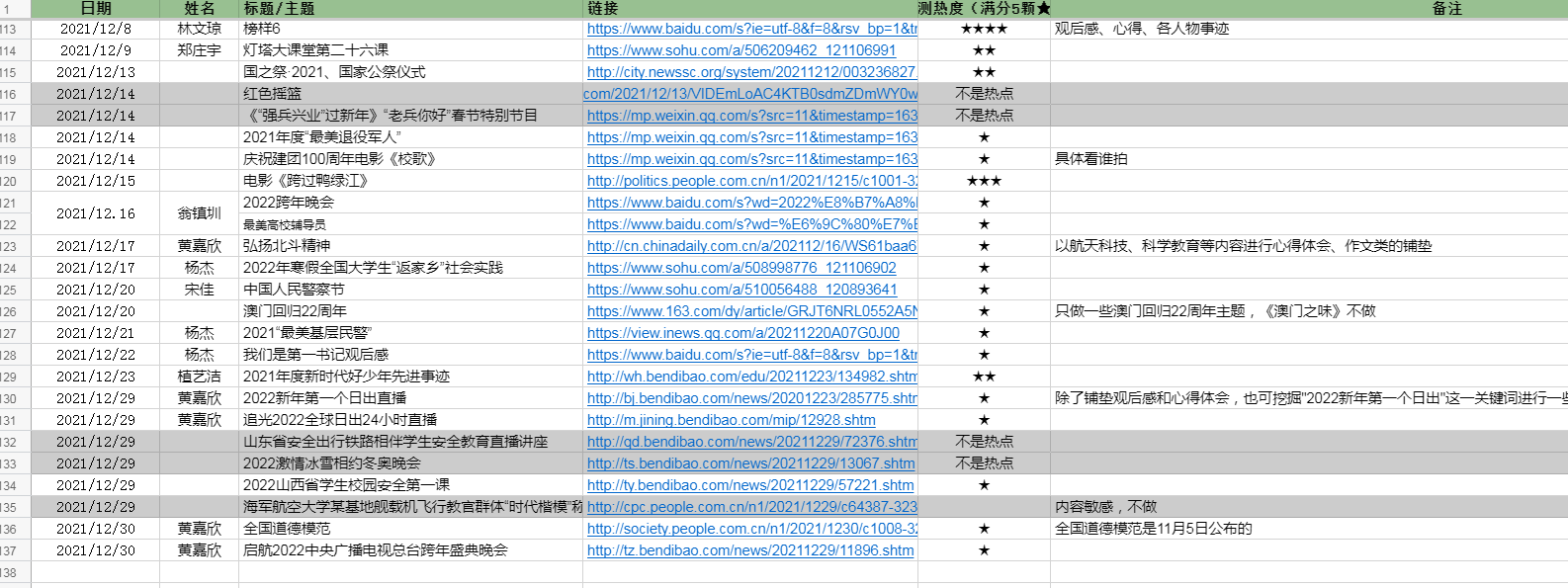Select the 日期 column header cell
This screenshot has width=1568, height=588.
point(96,9)
